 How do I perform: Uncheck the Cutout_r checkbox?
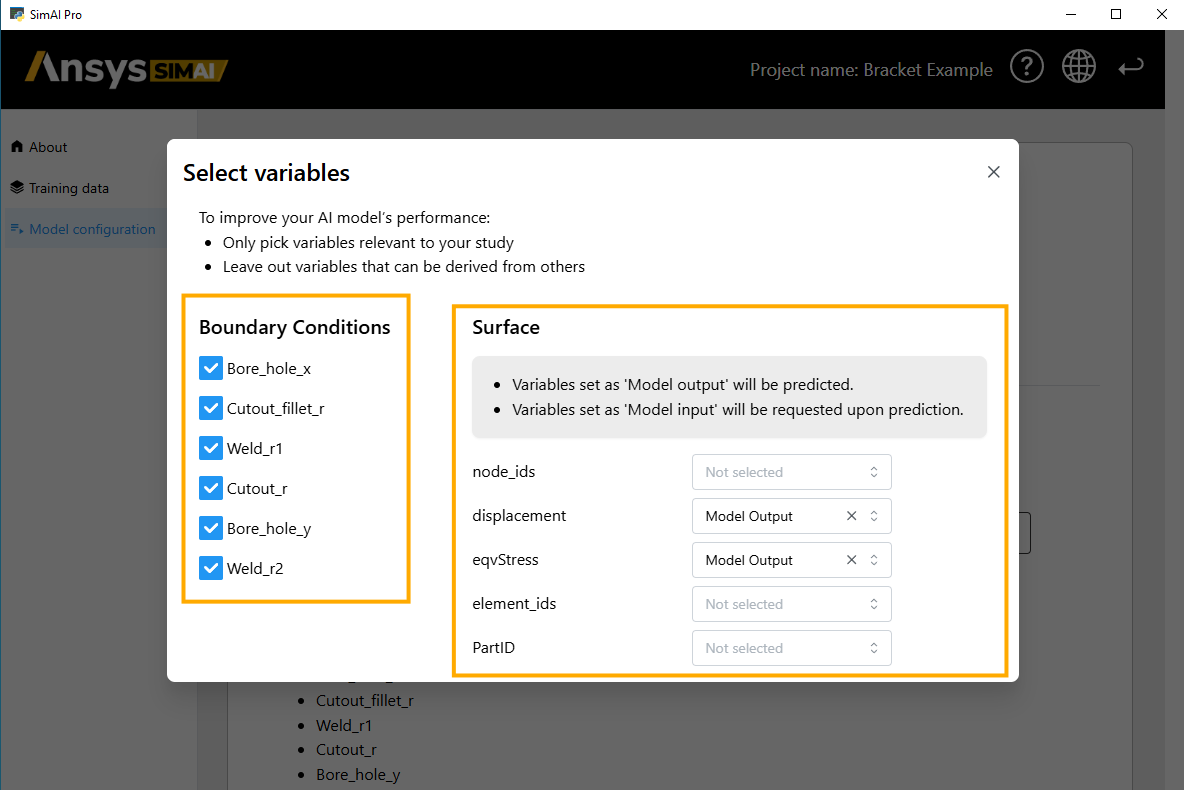(210, 488)
